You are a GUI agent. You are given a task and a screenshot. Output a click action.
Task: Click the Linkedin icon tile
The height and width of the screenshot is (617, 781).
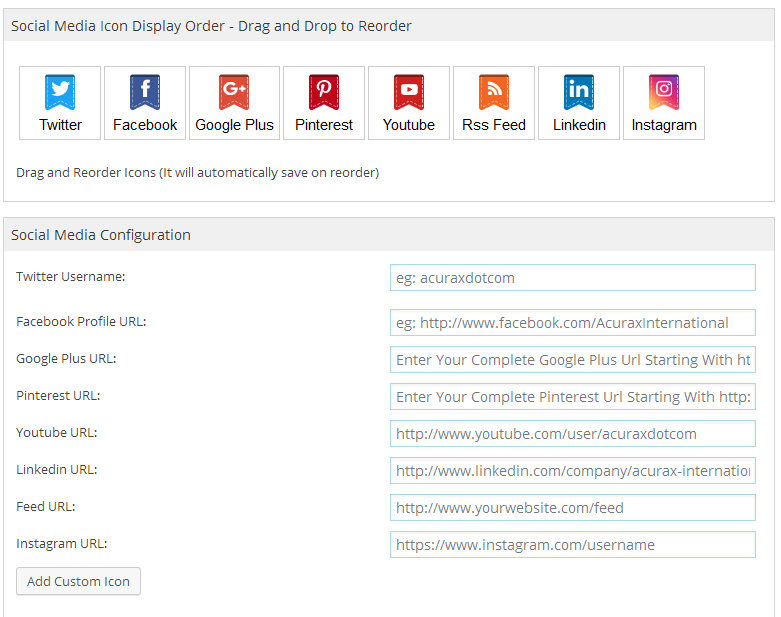pyautogui.click(x=579, y=103)
